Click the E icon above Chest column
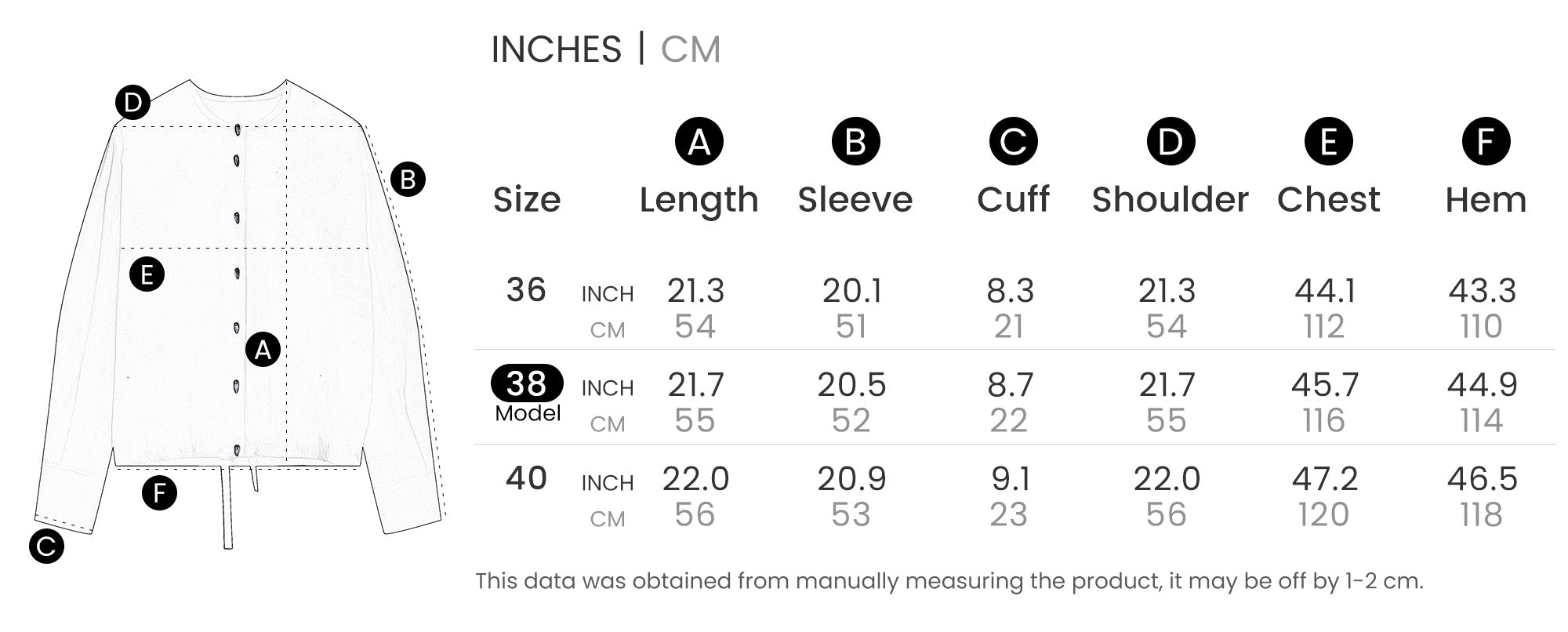The height and width of the screenshot is (632, 1568). tap(1328, 141)
